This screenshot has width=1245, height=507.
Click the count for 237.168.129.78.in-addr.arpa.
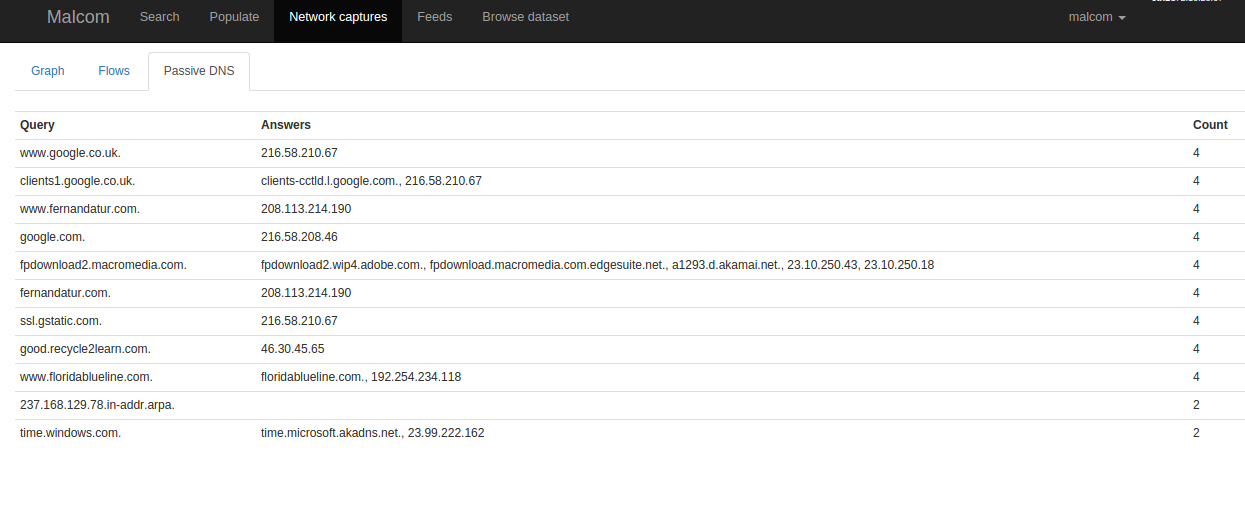point(1196,405)
